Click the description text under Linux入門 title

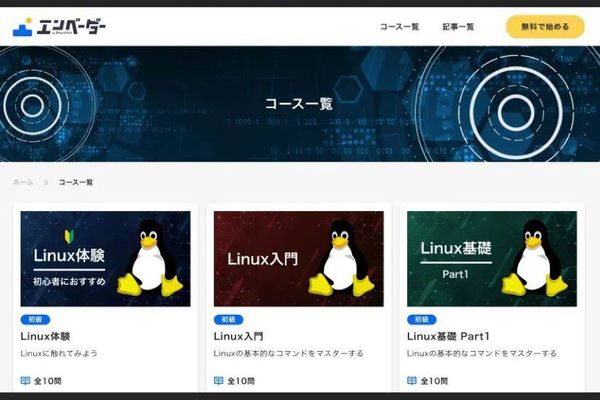coord(289,353)
